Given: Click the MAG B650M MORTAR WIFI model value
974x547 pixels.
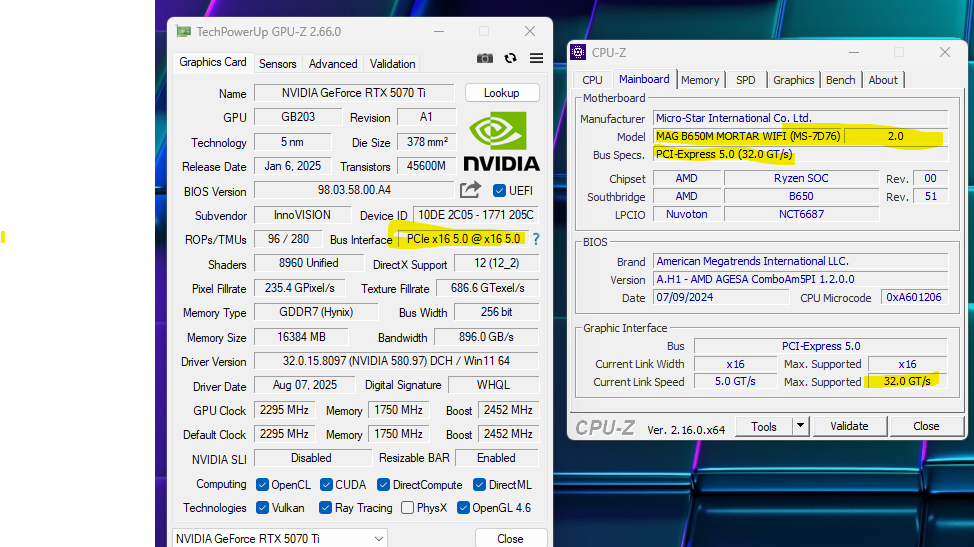Looking at the screenshot, I should pos(748,136).
